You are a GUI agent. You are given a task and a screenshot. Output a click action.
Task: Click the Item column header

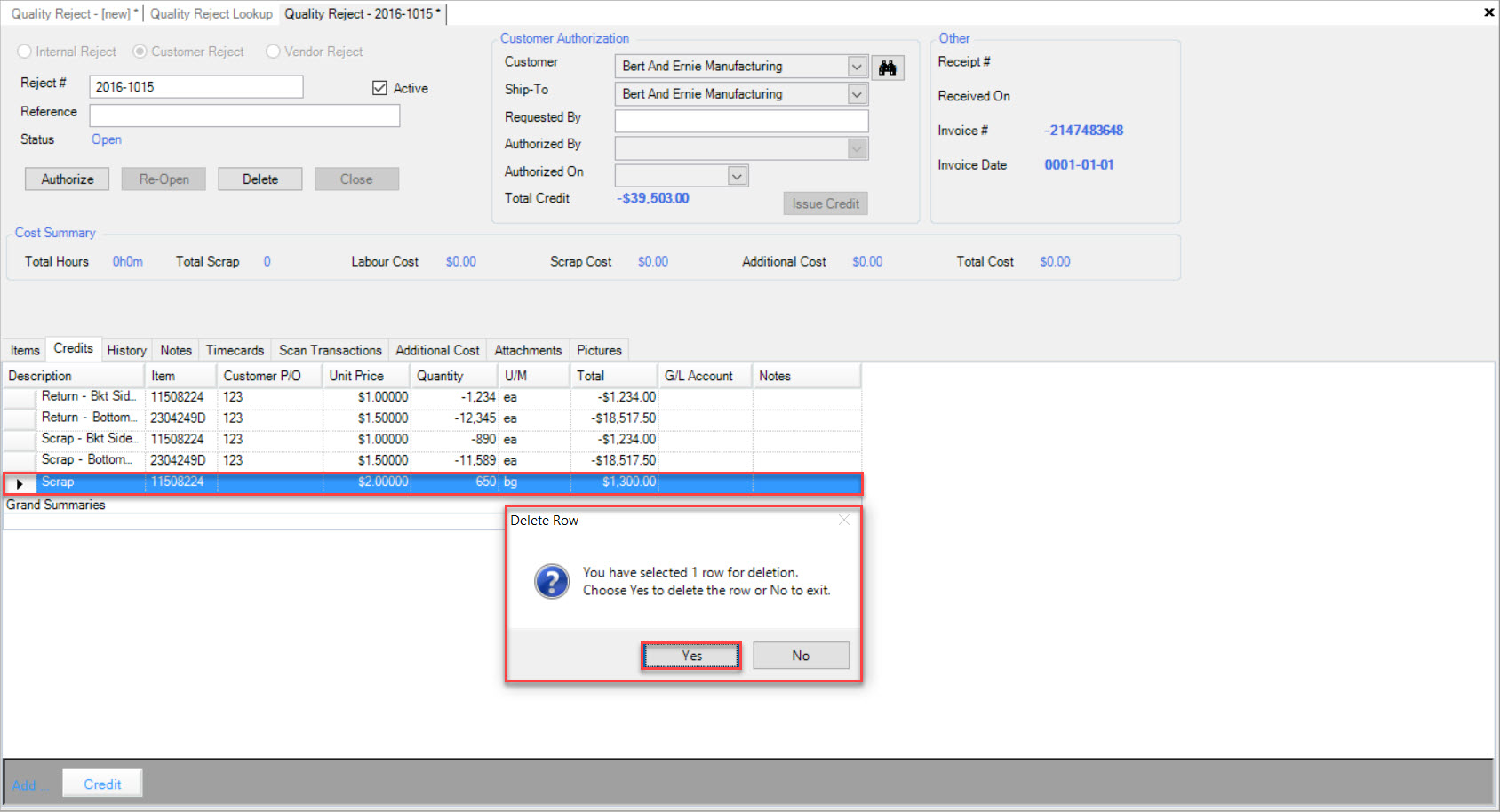click(180, 376)
